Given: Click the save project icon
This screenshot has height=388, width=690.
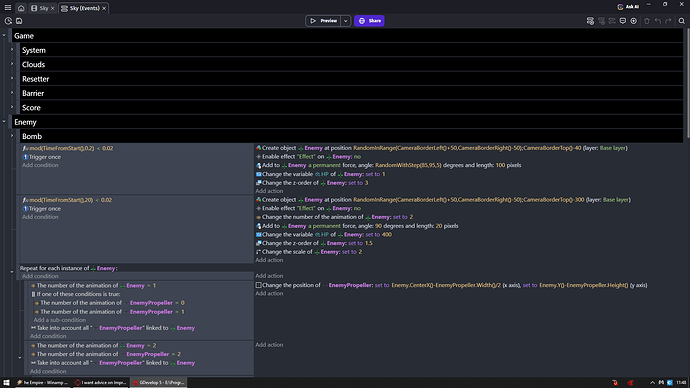Looking at the screenshot, I should pyautogui.click(x=19, y=21).
